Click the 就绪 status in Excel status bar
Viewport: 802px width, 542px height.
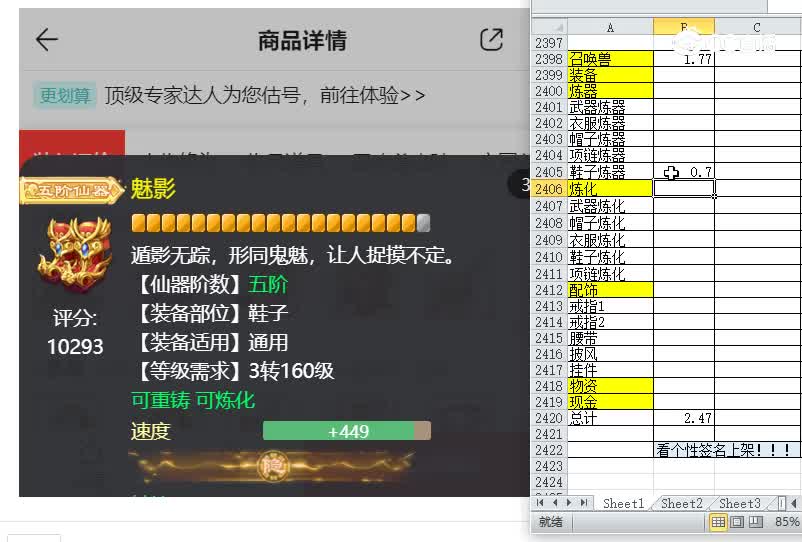[550, 522]
